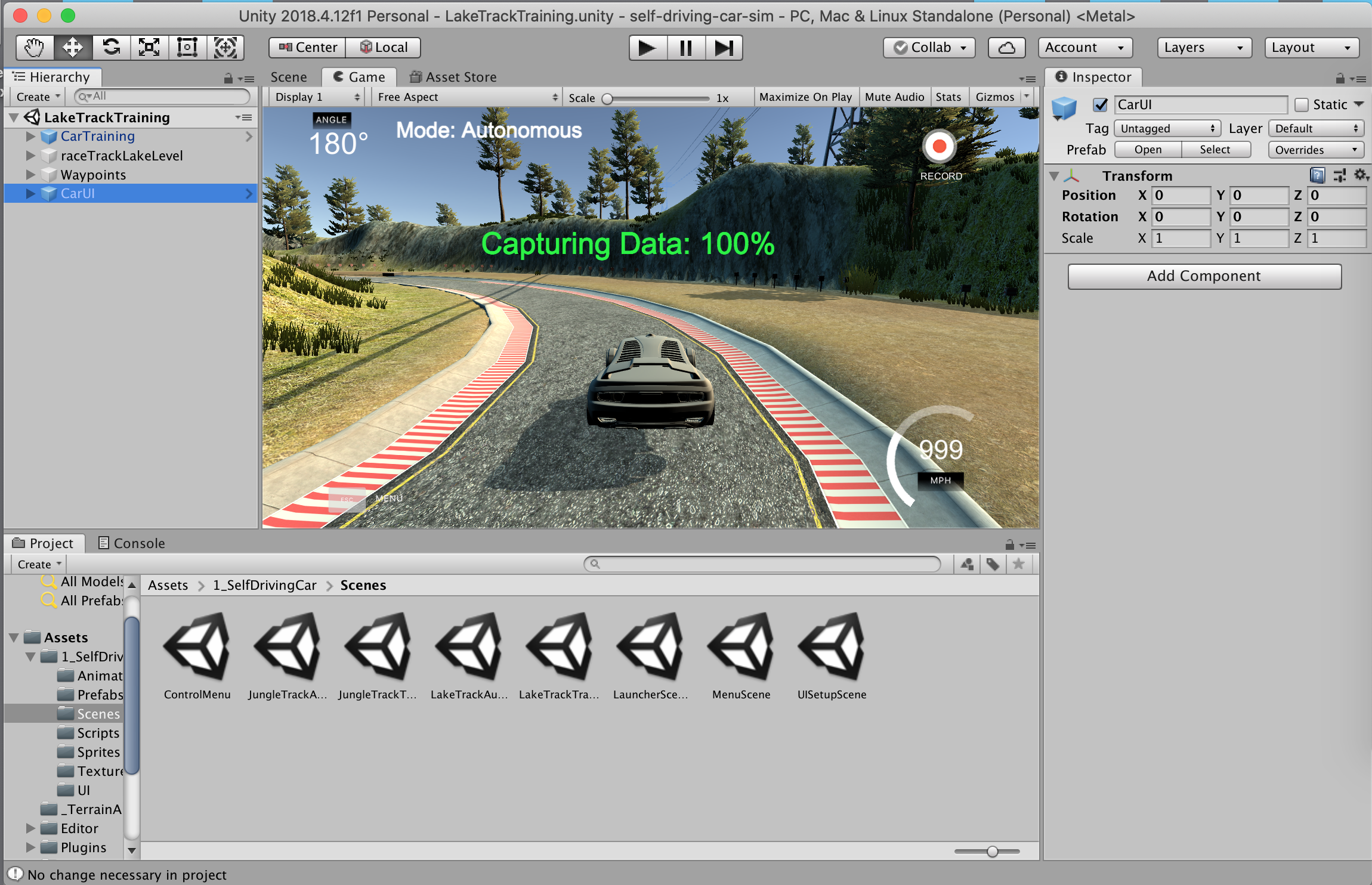Uncheck the CarUI active checkbox
The width and height of the screenshot is (1372, 885).
1101,105
